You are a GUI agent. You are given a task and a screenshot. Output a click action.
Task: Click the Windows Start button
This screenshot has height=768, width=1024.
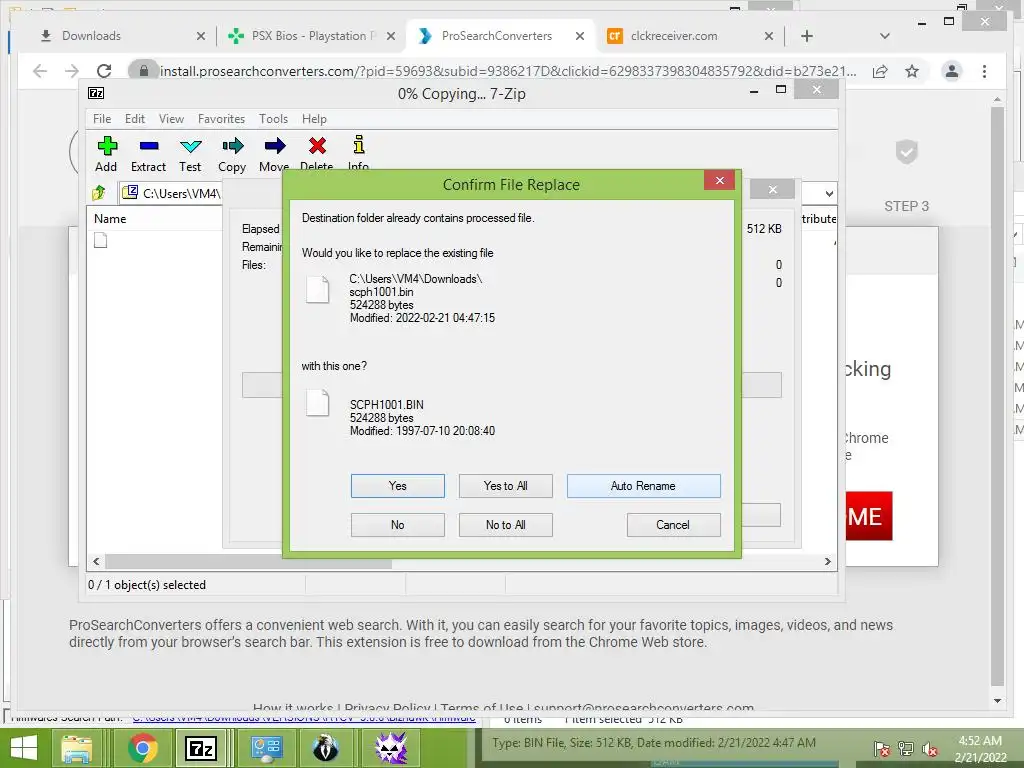tap(24, 748)
